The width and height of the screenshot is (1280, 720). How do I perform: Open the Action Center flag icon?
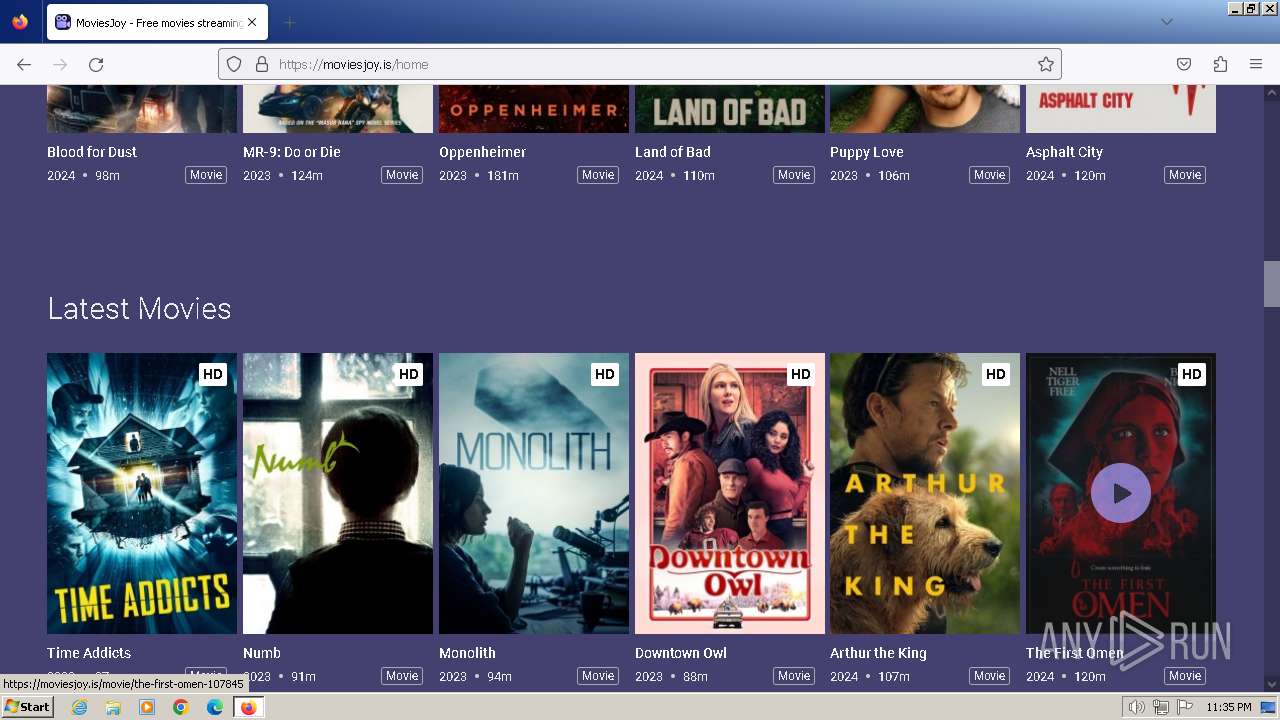pyautogui.click(x=1183, y=707)
